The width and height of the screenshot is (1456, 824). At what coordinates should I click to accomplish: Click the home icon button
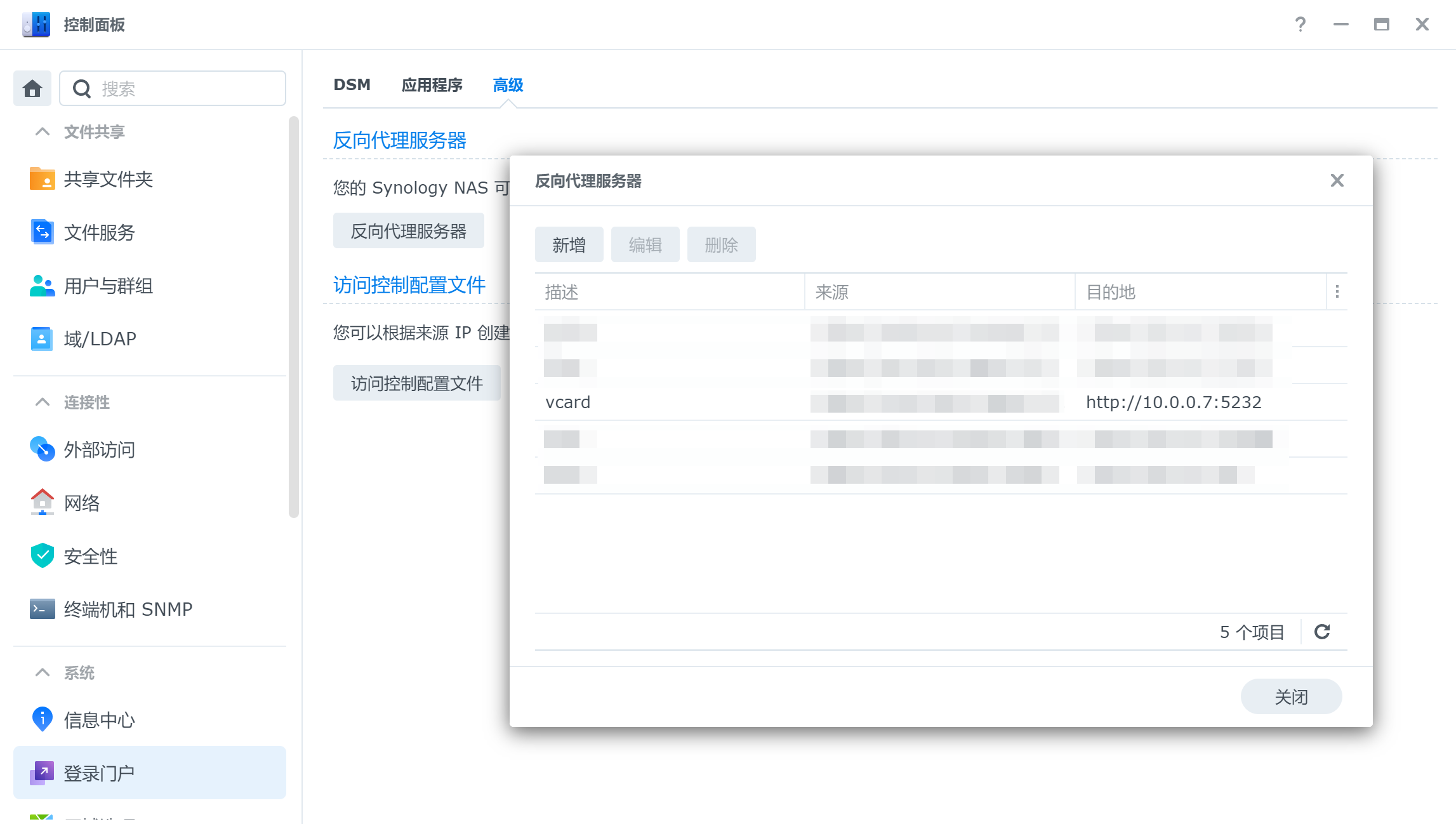32,88
